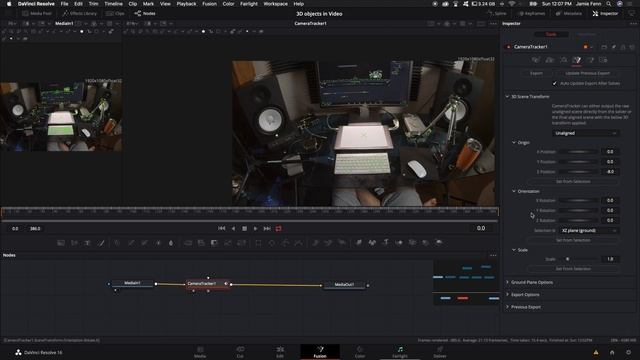The width and height of the screenshot is (640, 360).
Task: Click the play reverse button
Action: point(233,228)
